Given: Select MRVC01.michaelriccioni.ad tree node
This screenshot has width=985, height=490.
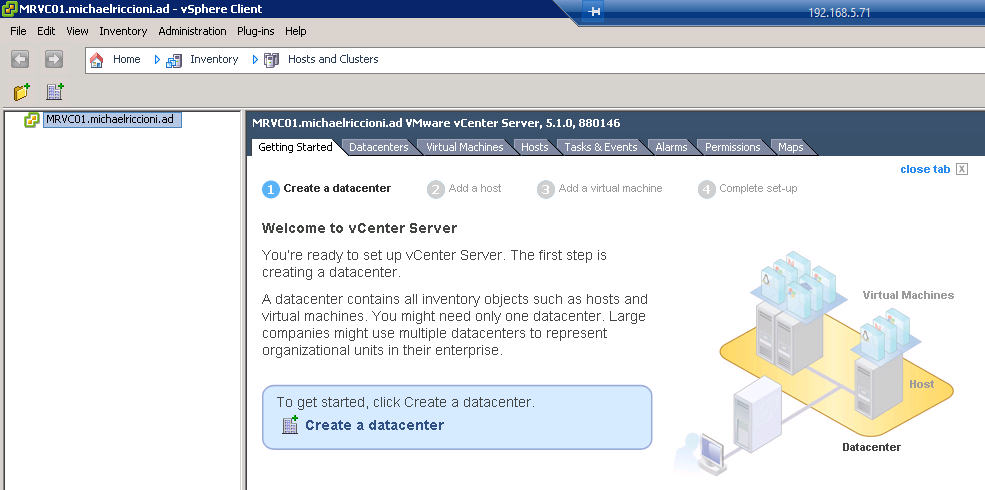Looking at the screenshot, I should pos(112,119).
